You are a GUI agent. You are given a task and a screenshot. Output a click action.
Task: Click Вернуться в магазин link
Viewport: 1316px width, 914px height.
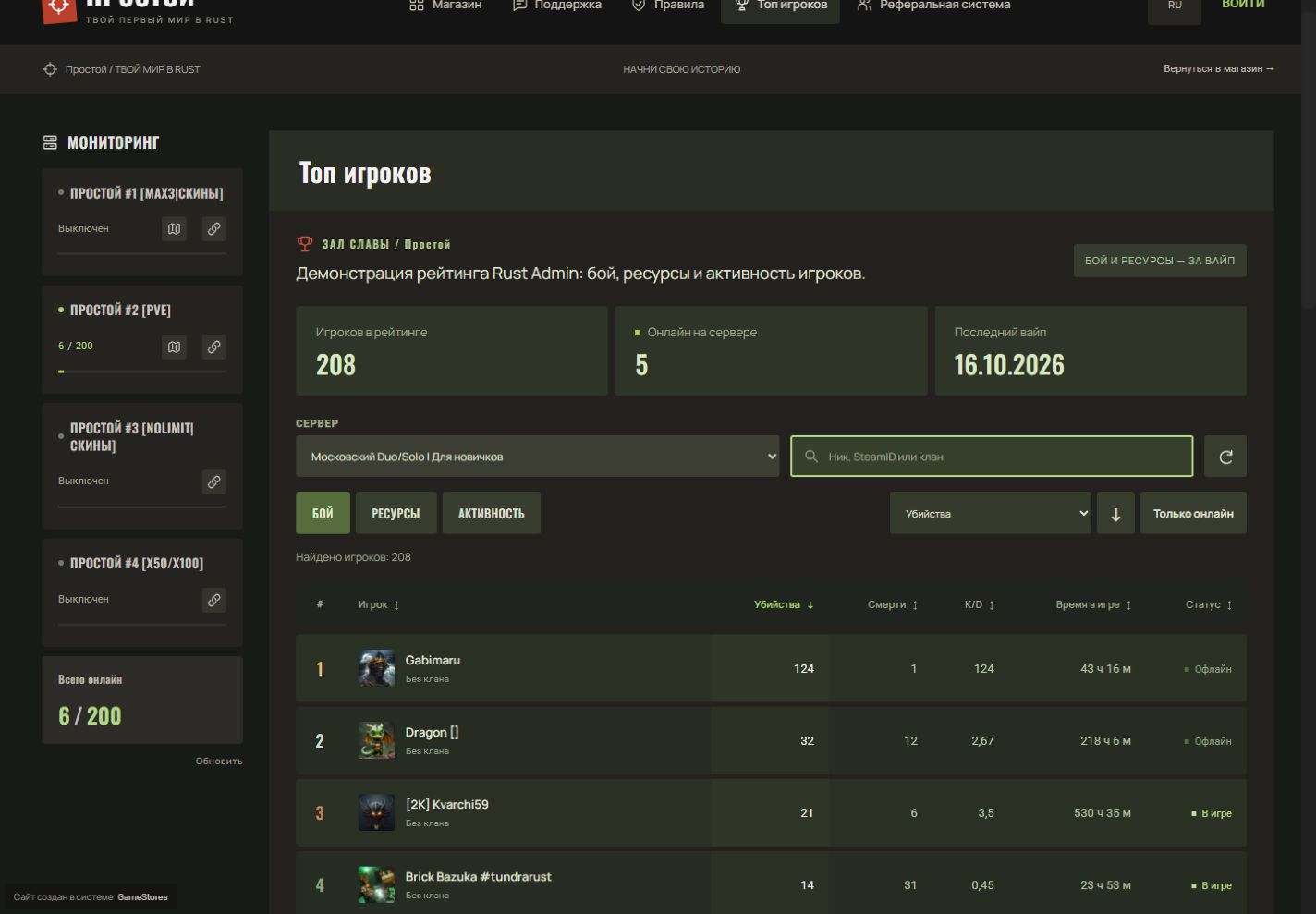tap(1219, 69)
